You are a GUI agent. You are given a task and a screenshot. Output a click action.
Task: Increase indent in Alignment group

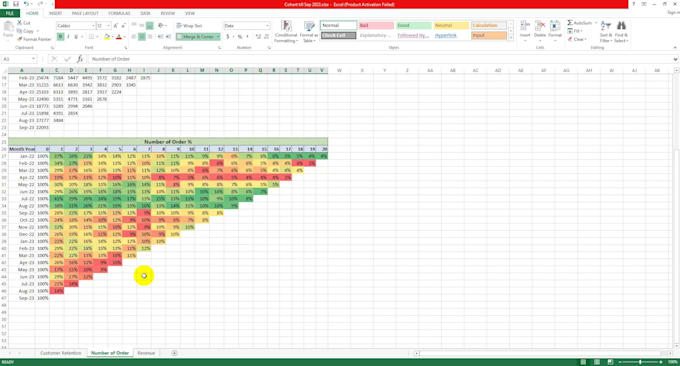coord(168,37)
